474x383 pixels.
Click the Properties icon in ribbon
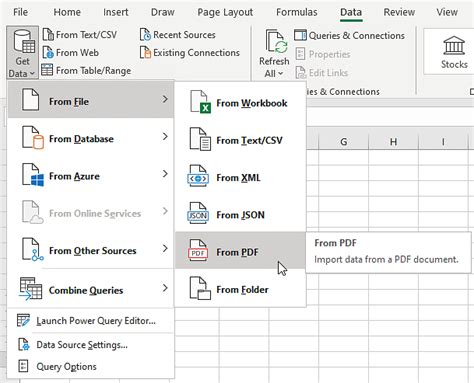coord(300,54)
